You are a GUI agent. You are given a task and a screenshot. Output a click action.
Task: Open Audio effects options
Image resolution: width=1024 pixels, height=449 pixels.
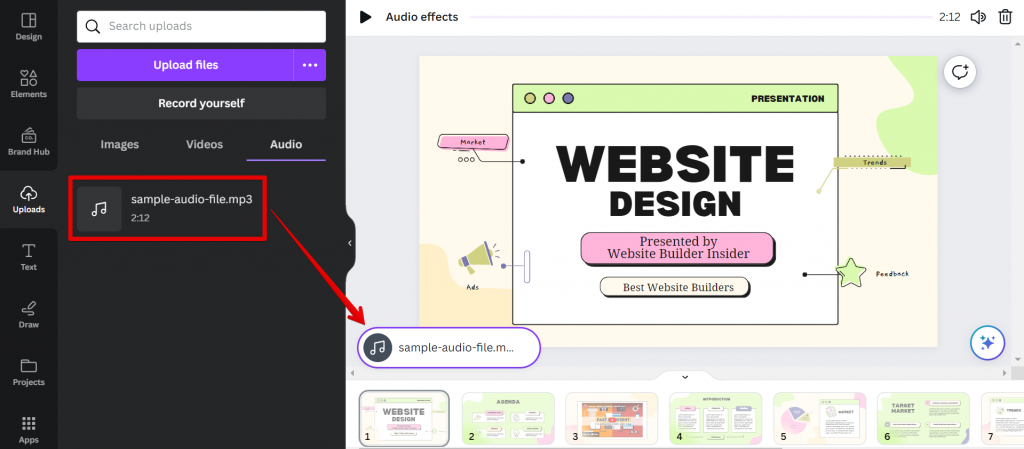[422, 17]
